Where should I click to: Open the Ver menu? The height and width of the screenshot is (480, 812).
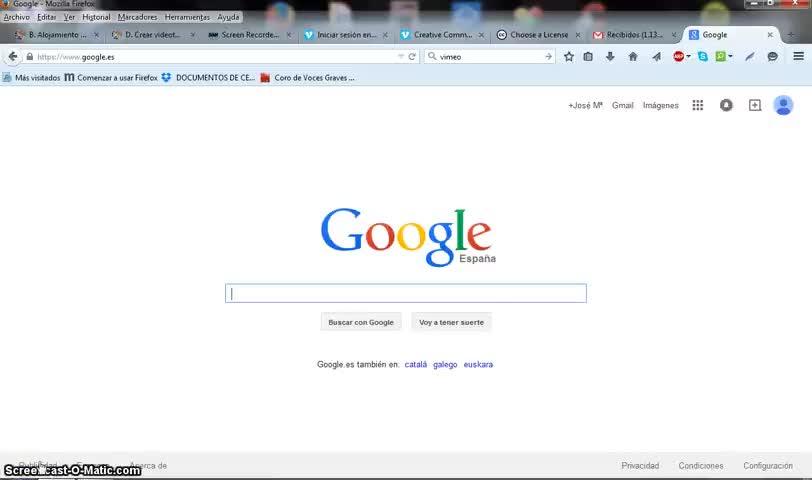click(x=69, y=17)
